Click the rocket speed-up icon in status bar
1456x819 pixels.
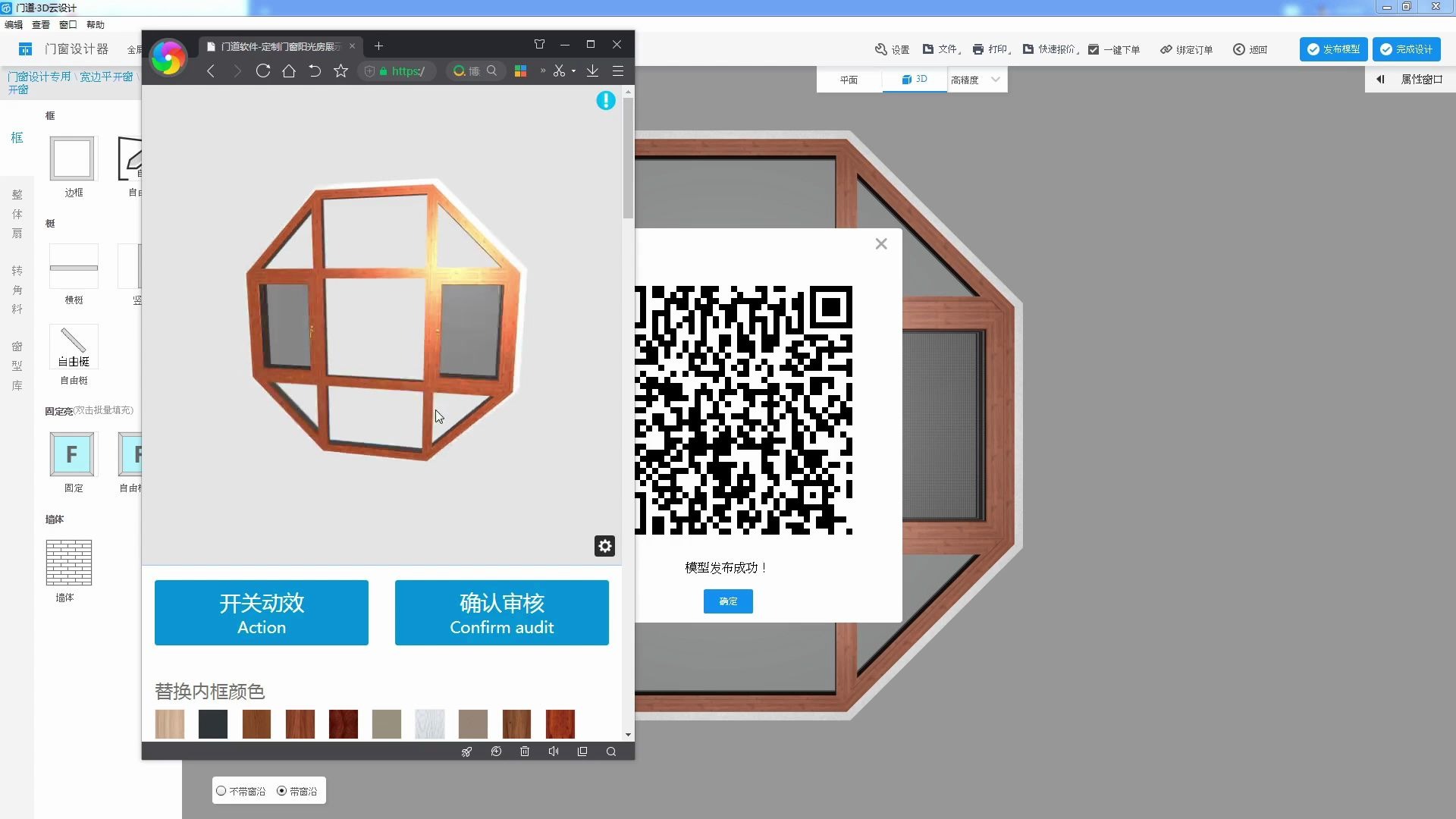click(466, 752)
